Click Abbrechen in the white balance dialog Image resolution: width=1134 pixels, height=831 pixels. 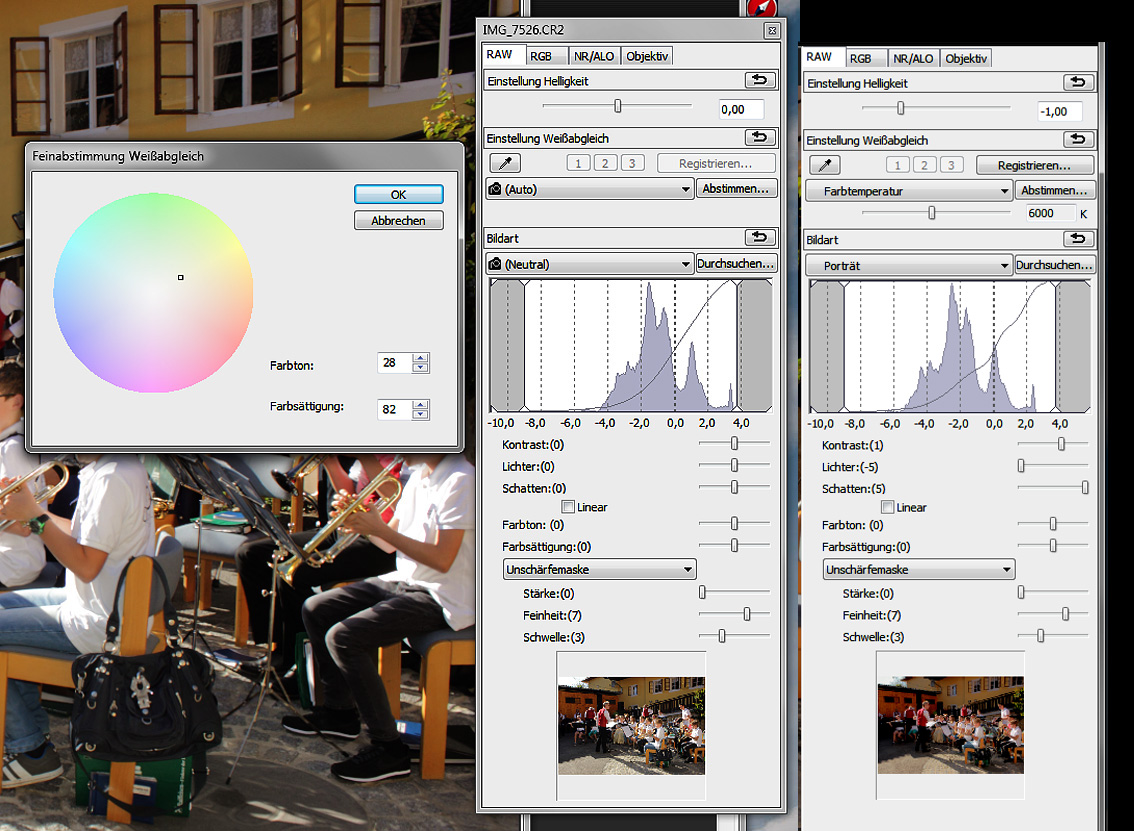pyautogui.click(x=398, y=221)
